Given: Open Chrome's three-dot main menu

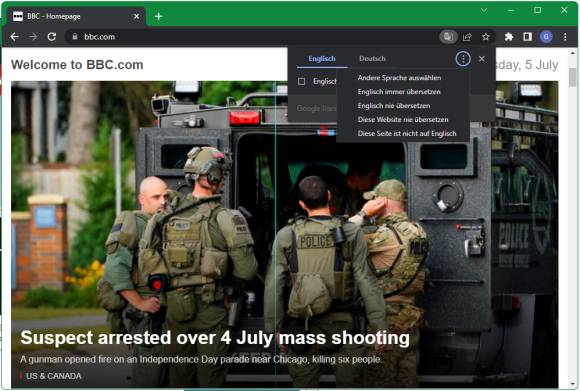Looking at the screenshot, I should click(565, 37).
